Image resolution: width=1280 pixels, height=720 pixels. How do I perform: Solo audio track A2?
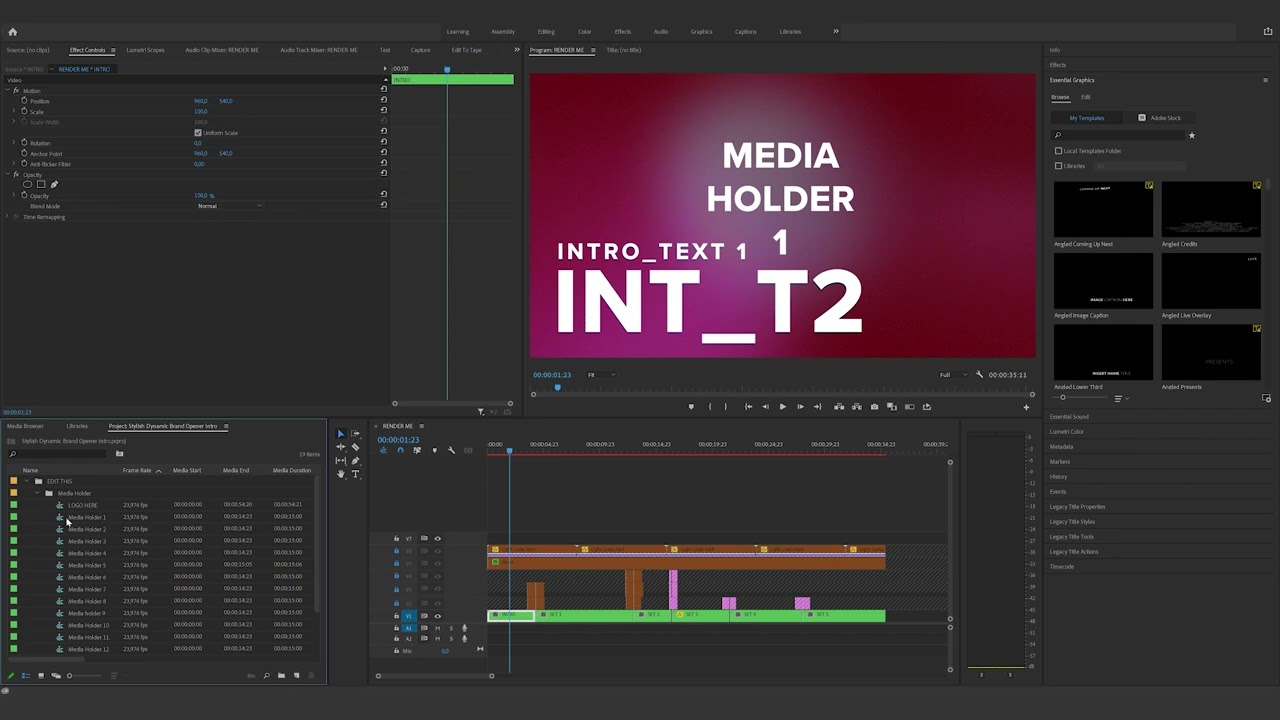pyautogui.click(x=451, y=639)
